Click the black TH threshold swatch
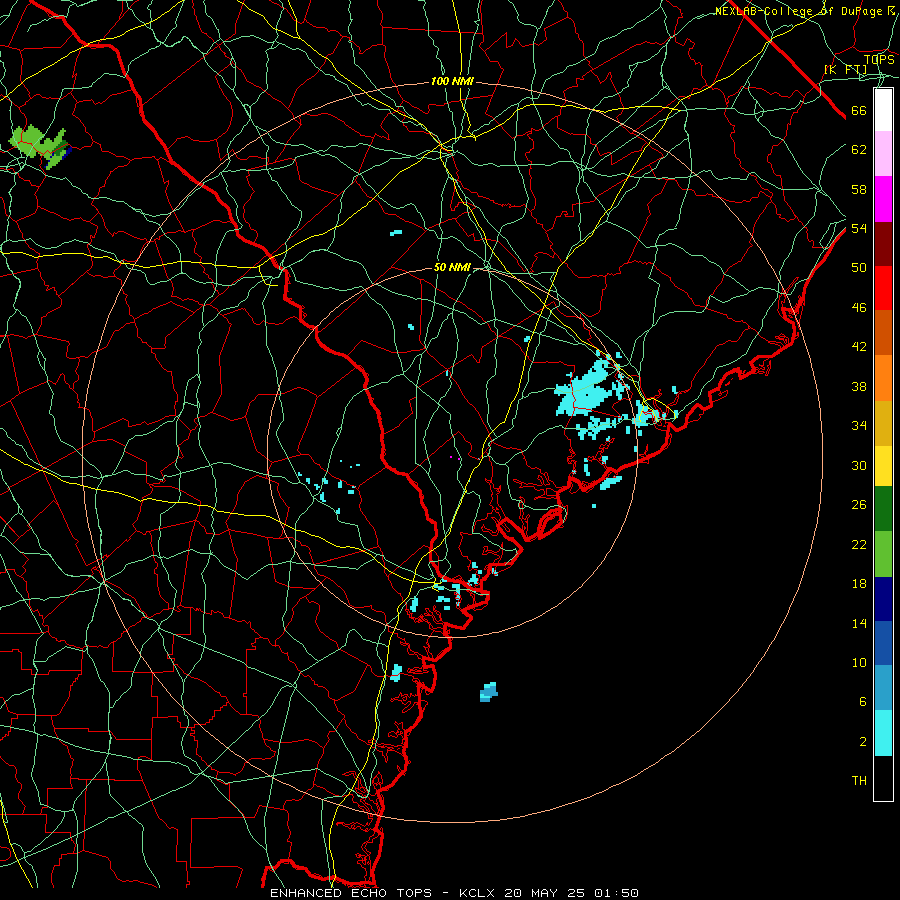 [x=883, y=778]
